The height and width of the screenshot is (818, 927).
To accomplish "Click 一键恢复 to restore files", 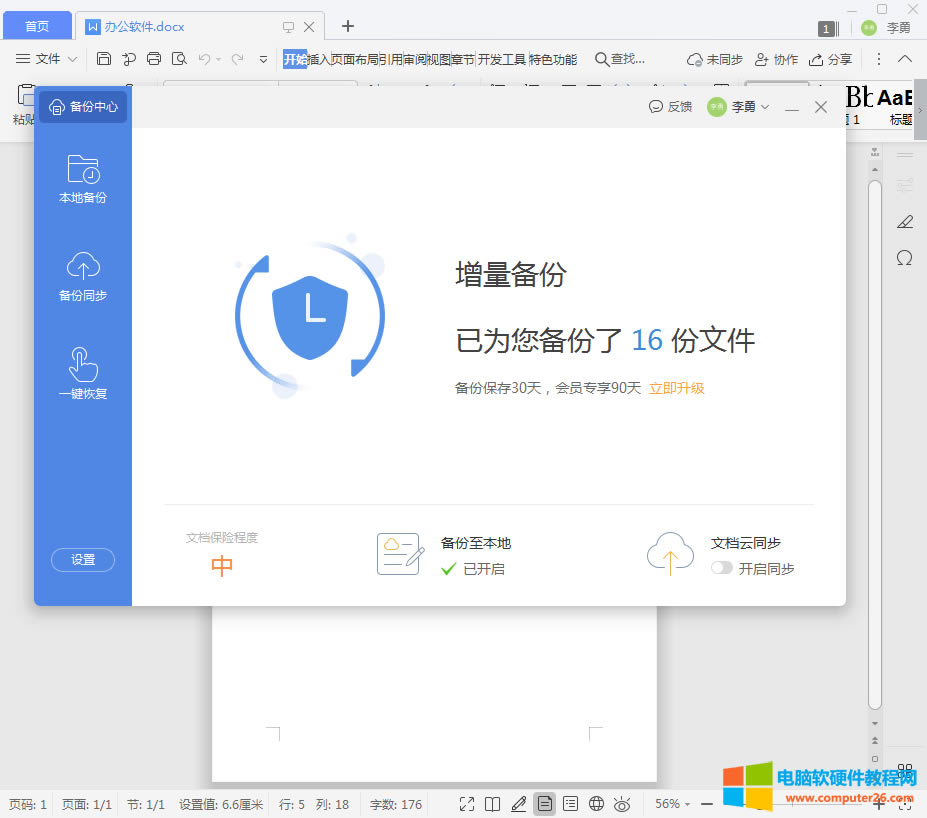I will pos(83,375).
